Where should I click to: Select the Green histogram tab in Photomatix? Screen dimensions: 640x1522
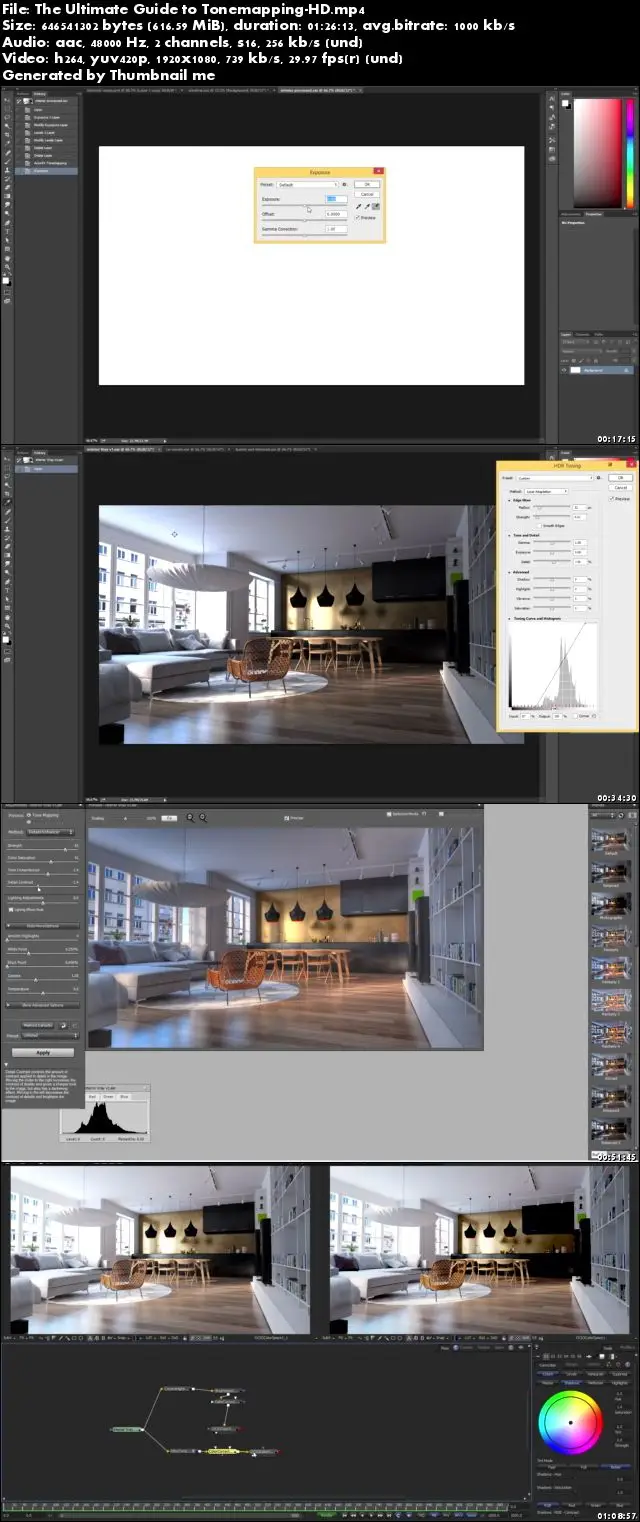[108, 1096]
